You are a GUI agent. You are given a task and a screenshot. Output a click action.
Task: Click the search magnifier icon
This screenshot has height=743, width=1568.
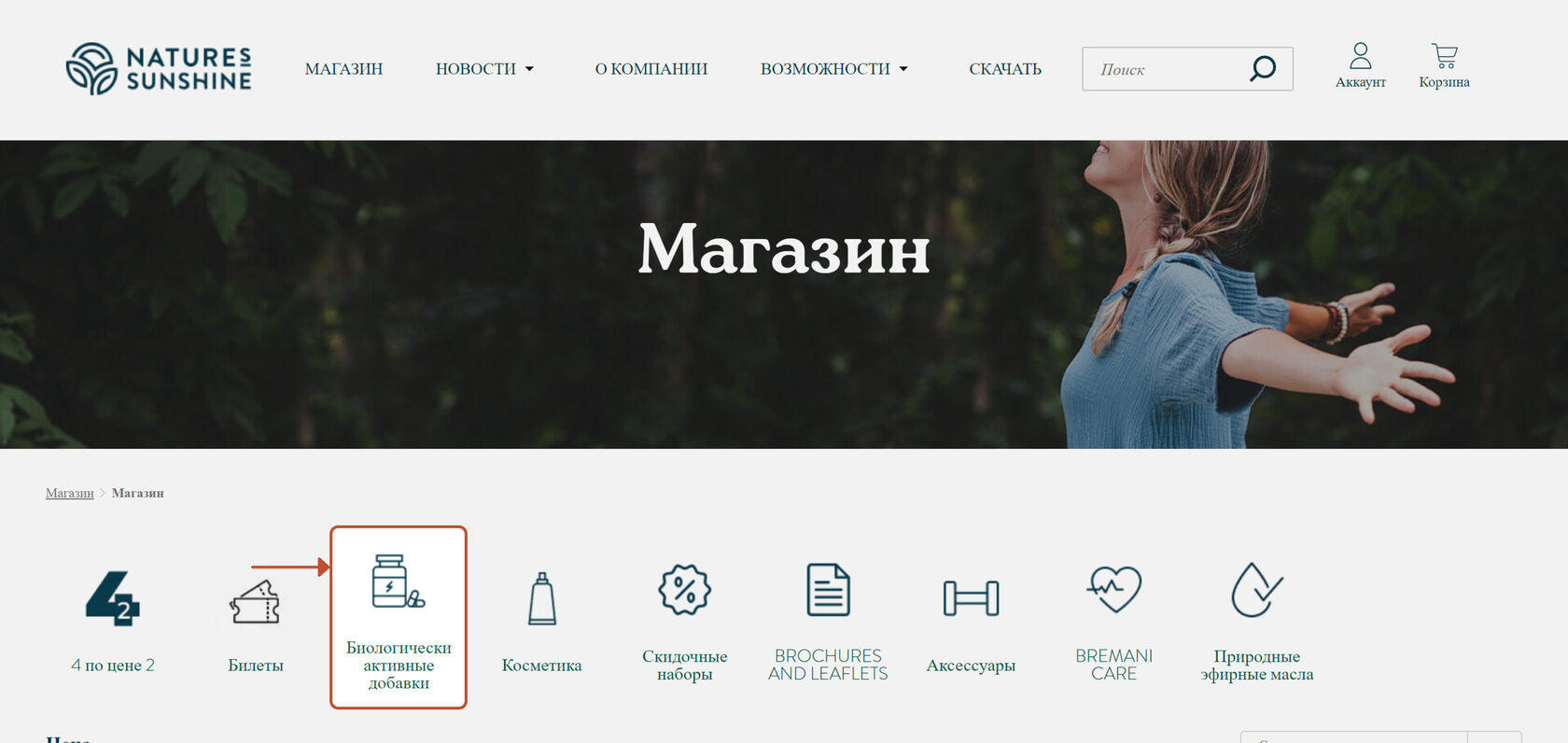point(1263,68)
